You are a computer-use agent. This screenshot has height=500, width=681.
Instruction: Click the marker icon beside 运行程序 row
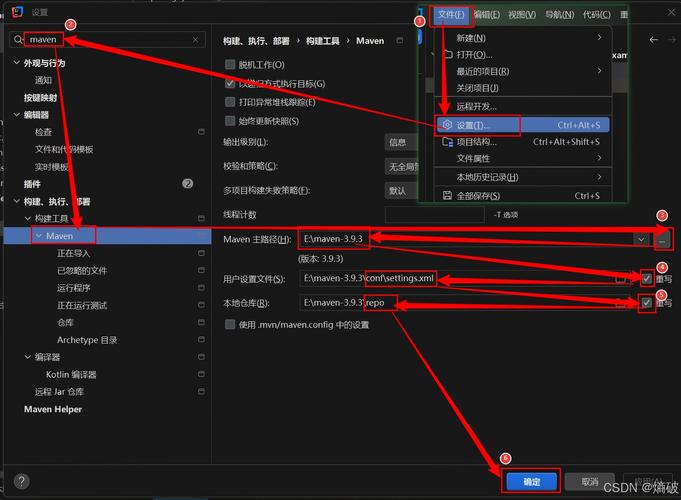pos(201,288)
